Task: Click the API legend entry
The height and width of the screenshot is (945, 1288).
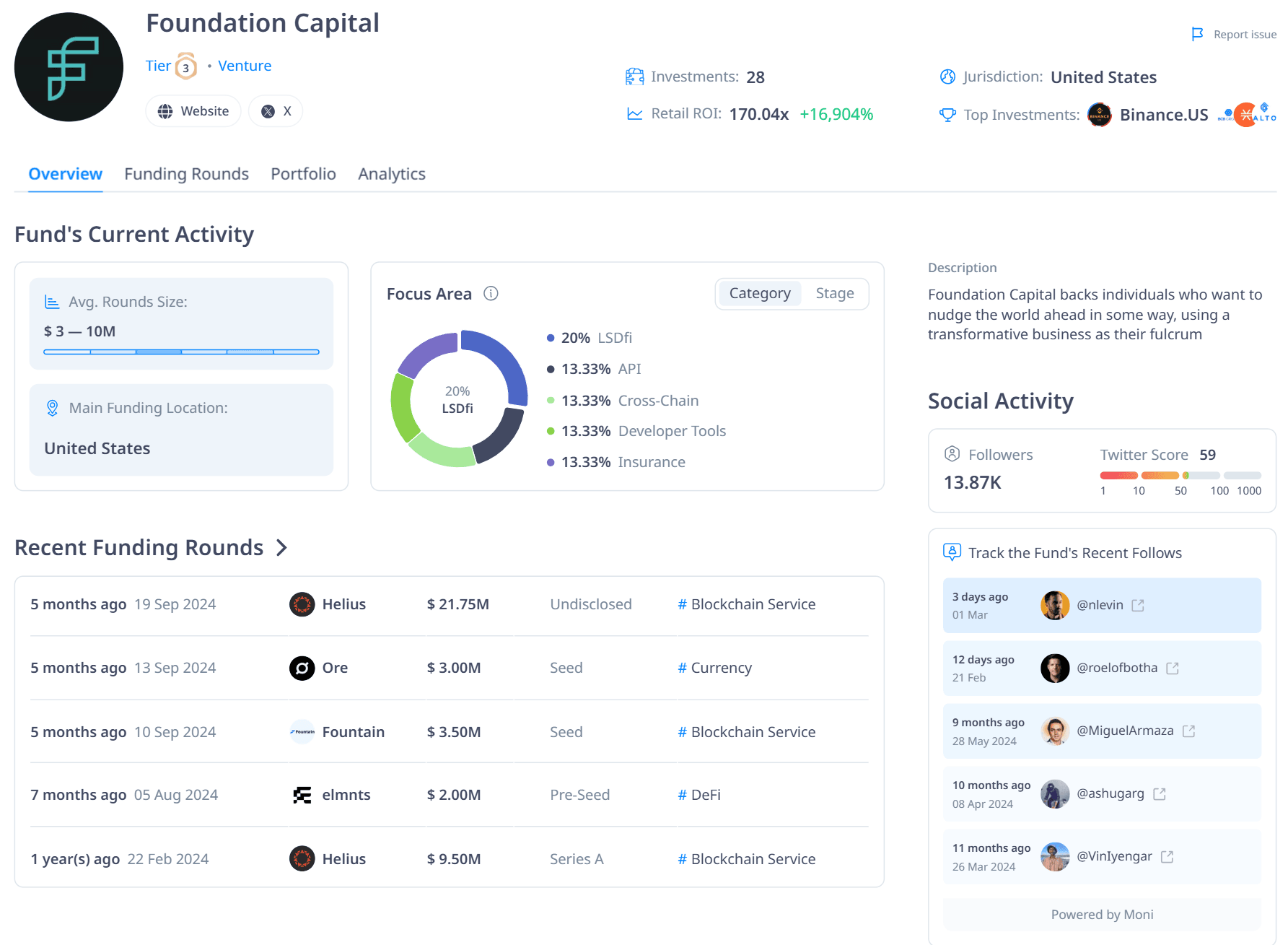Action: coord(594,369)
